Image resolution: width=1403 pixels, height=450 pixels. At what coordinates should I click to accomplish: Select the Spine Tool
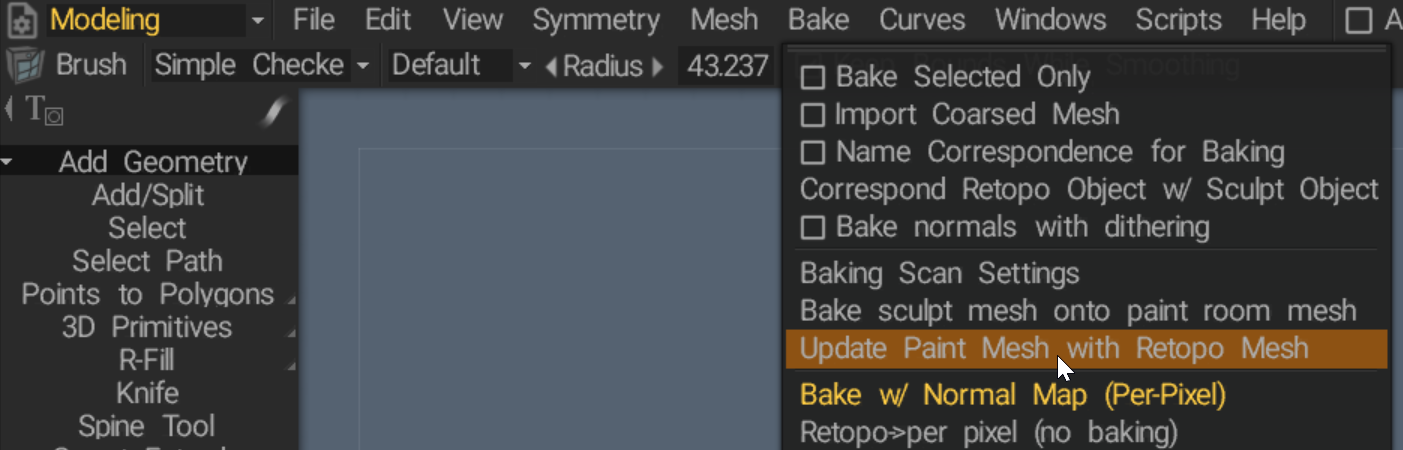tap(147, 426)
